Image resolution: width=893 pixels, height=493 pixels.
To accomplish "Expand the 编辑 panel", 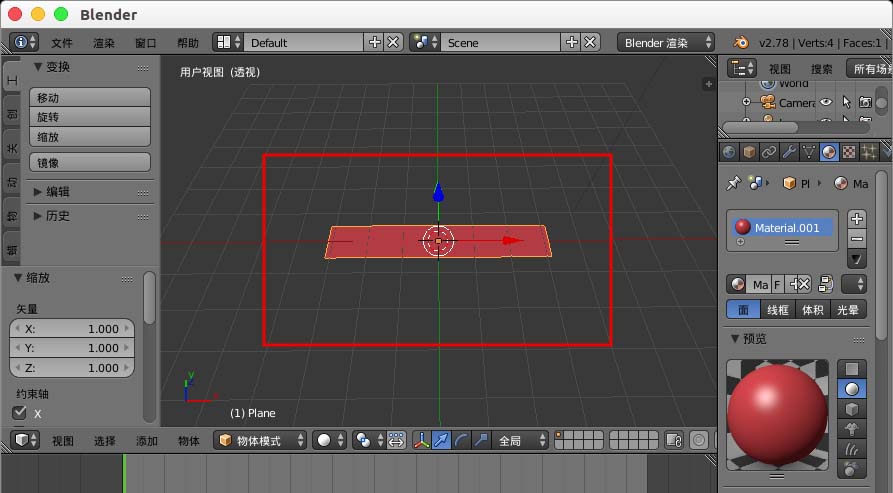I will tap(38, 192).
